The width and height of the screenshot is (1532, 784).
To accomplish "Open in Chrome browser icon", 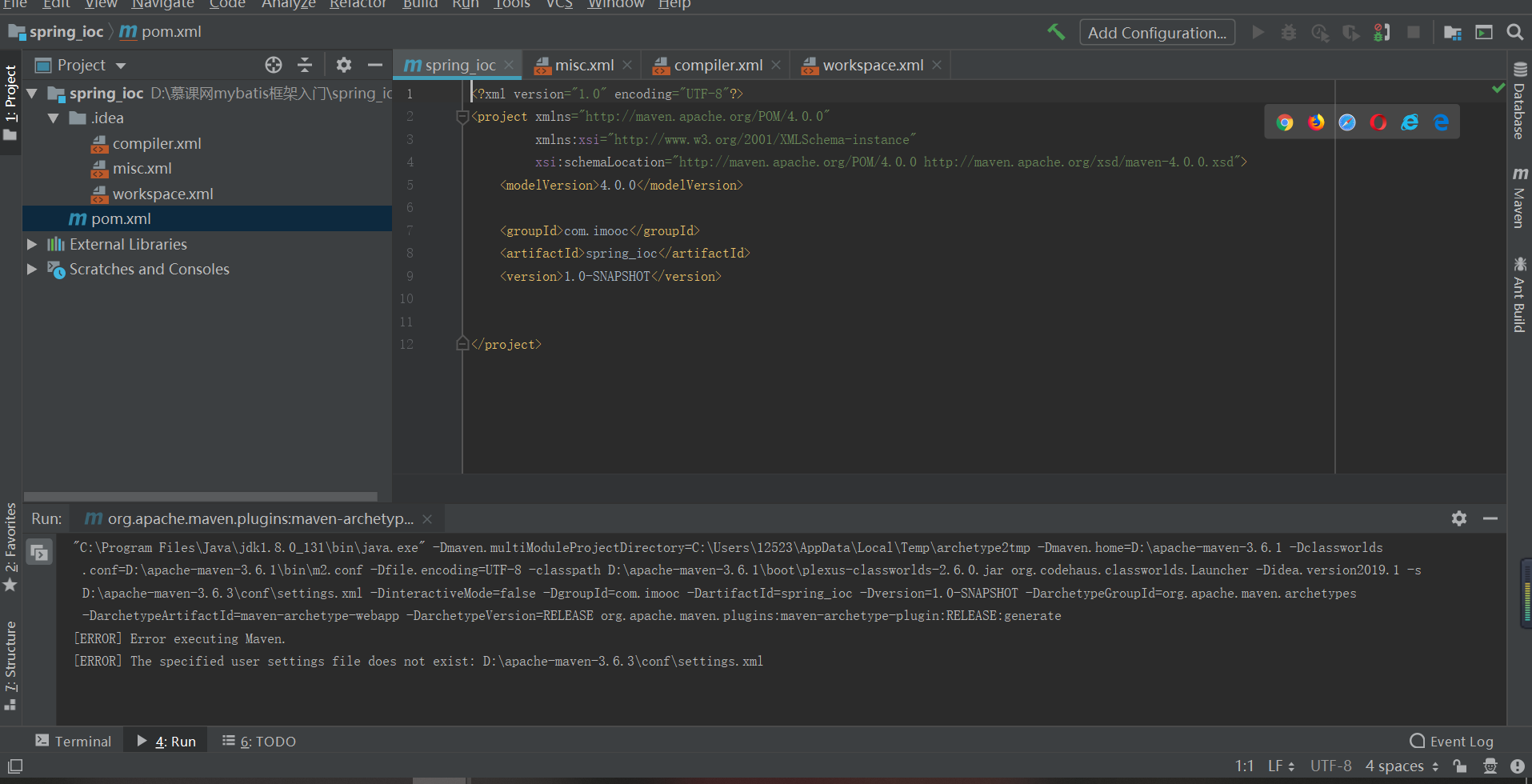I will coord(1285,122).
